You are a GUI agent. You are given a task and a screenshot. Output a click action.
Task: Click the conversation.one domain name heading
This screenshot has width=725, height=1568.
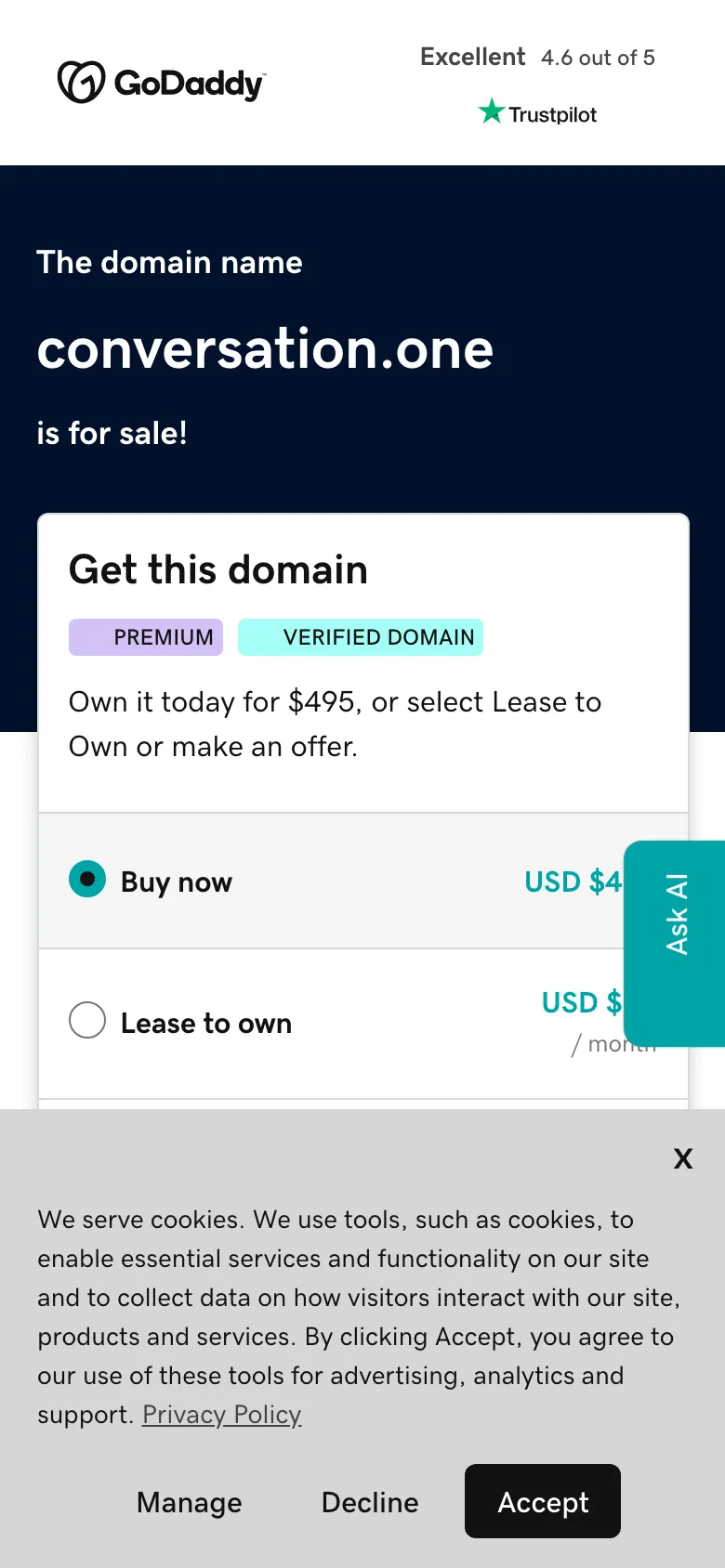265,349
